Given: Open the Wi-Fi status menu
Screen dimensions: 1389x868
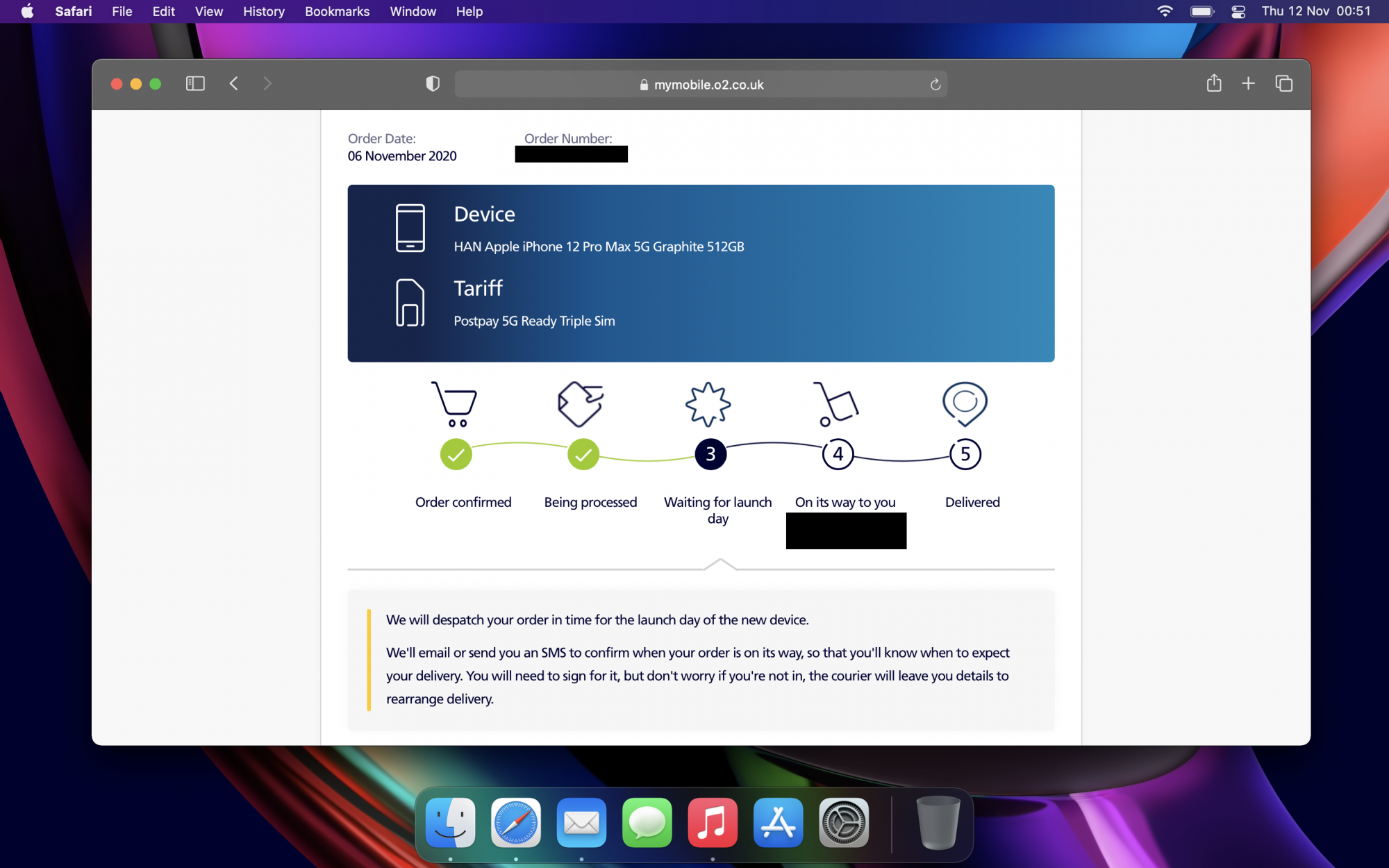Looking at the screenshot, I should [1165, 11].
